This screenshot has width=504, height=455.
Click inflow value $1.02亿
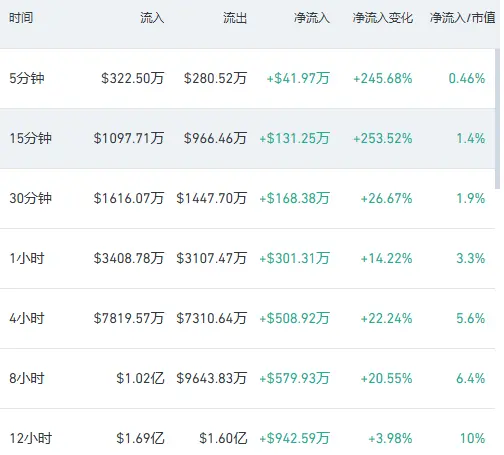[x=140, y=378]
